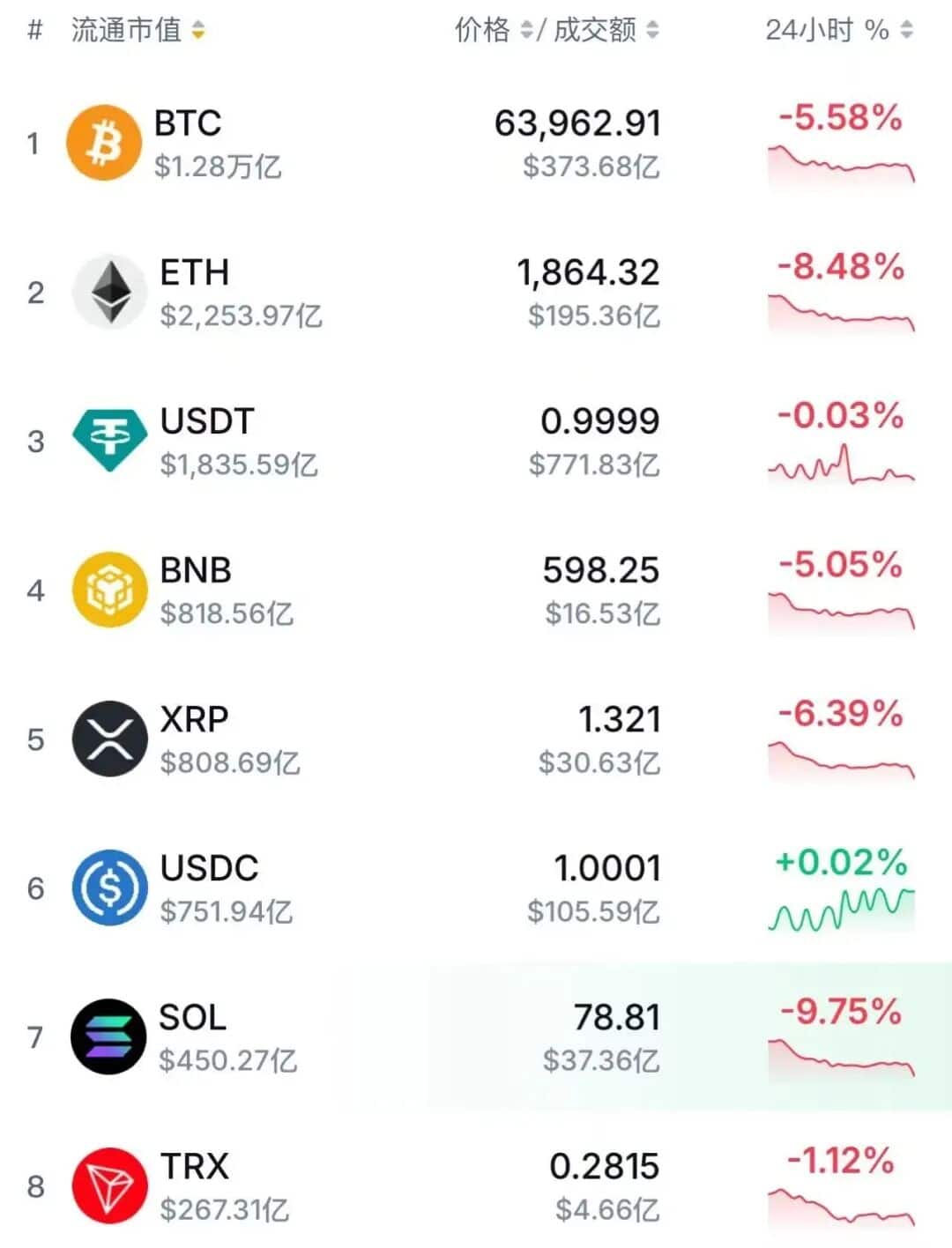Screen dimensions: 952x1248
Task: View the USDC green sparkline chart
Action: 841,910
